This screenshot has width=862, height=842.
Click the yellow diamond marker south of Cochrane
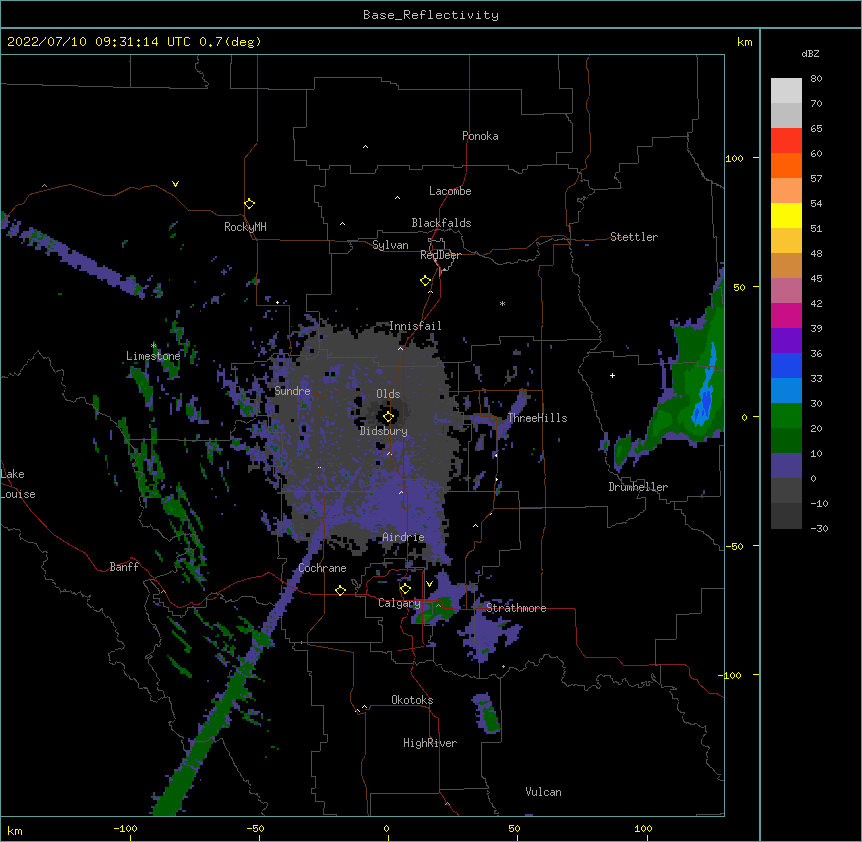pyautogui.click(x=340, y=591)
